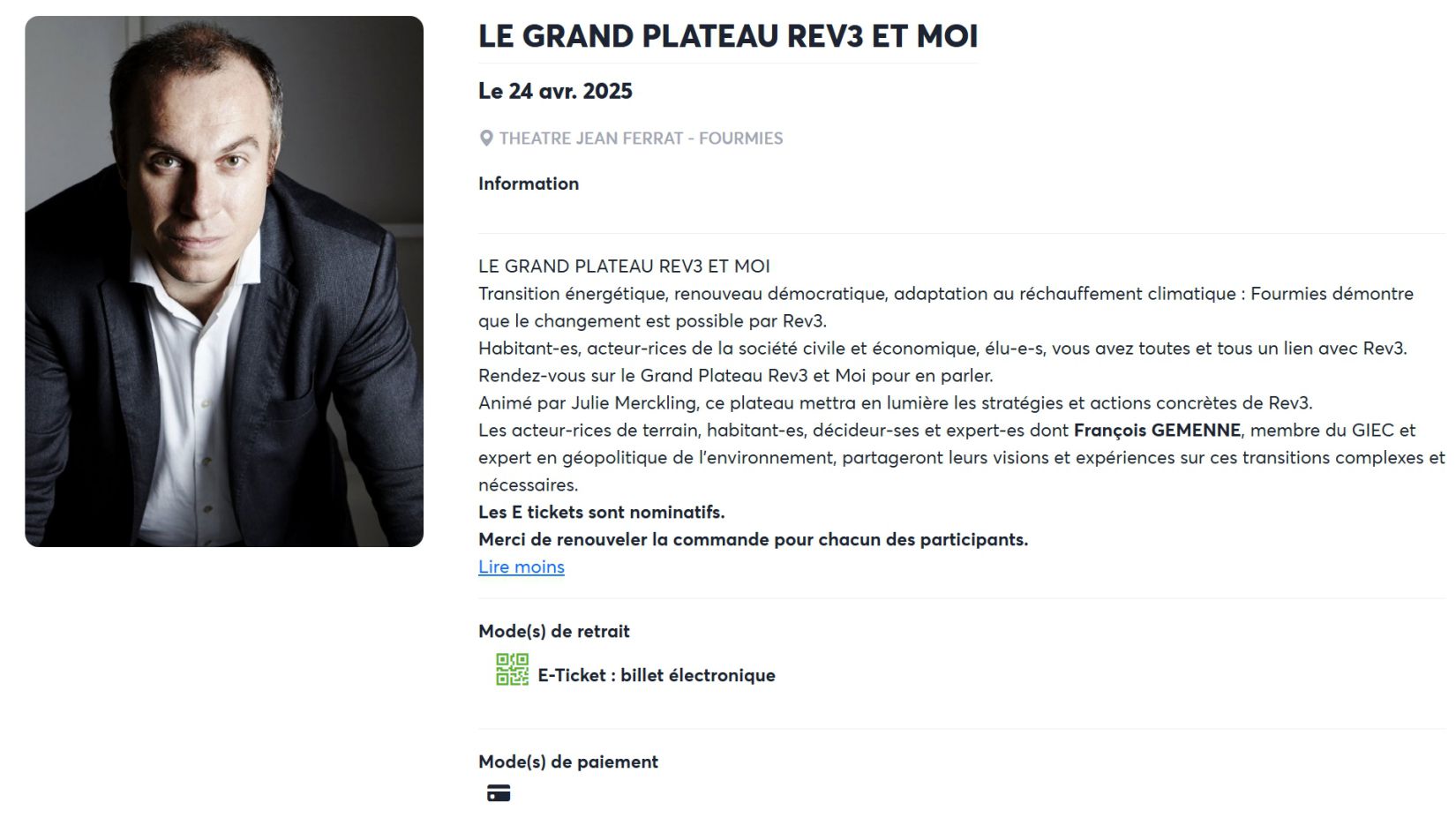Click the Merci de renouveler la commande line

[x=753, y=540]
